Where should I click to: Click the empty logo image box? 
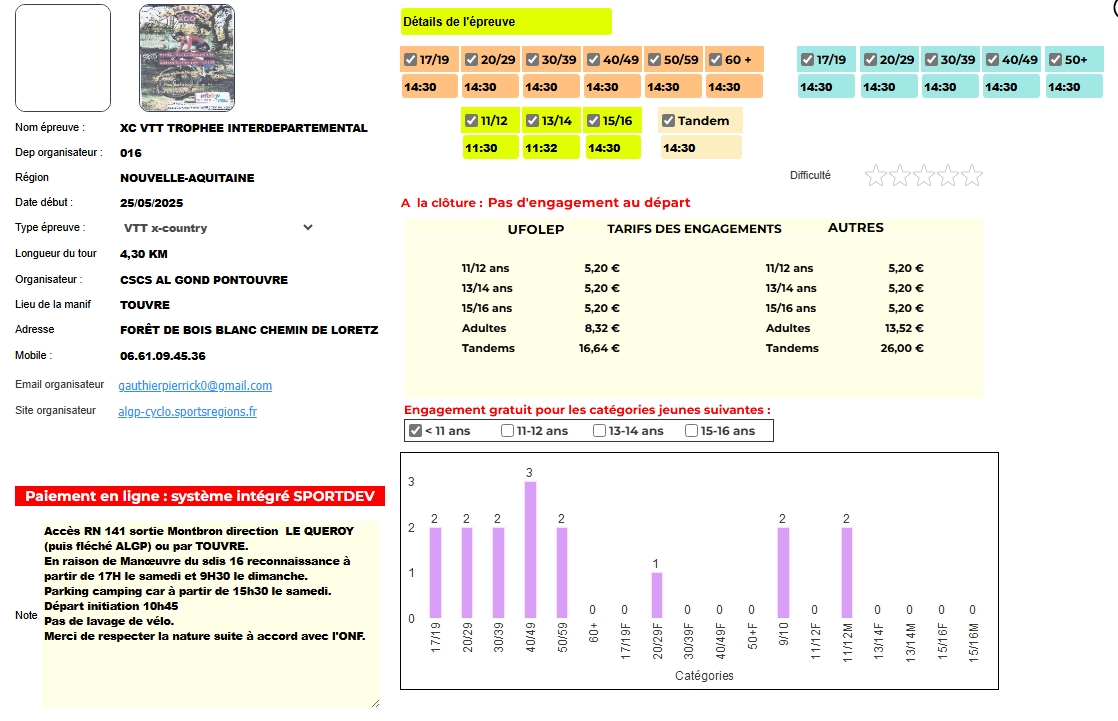(63, 58)
